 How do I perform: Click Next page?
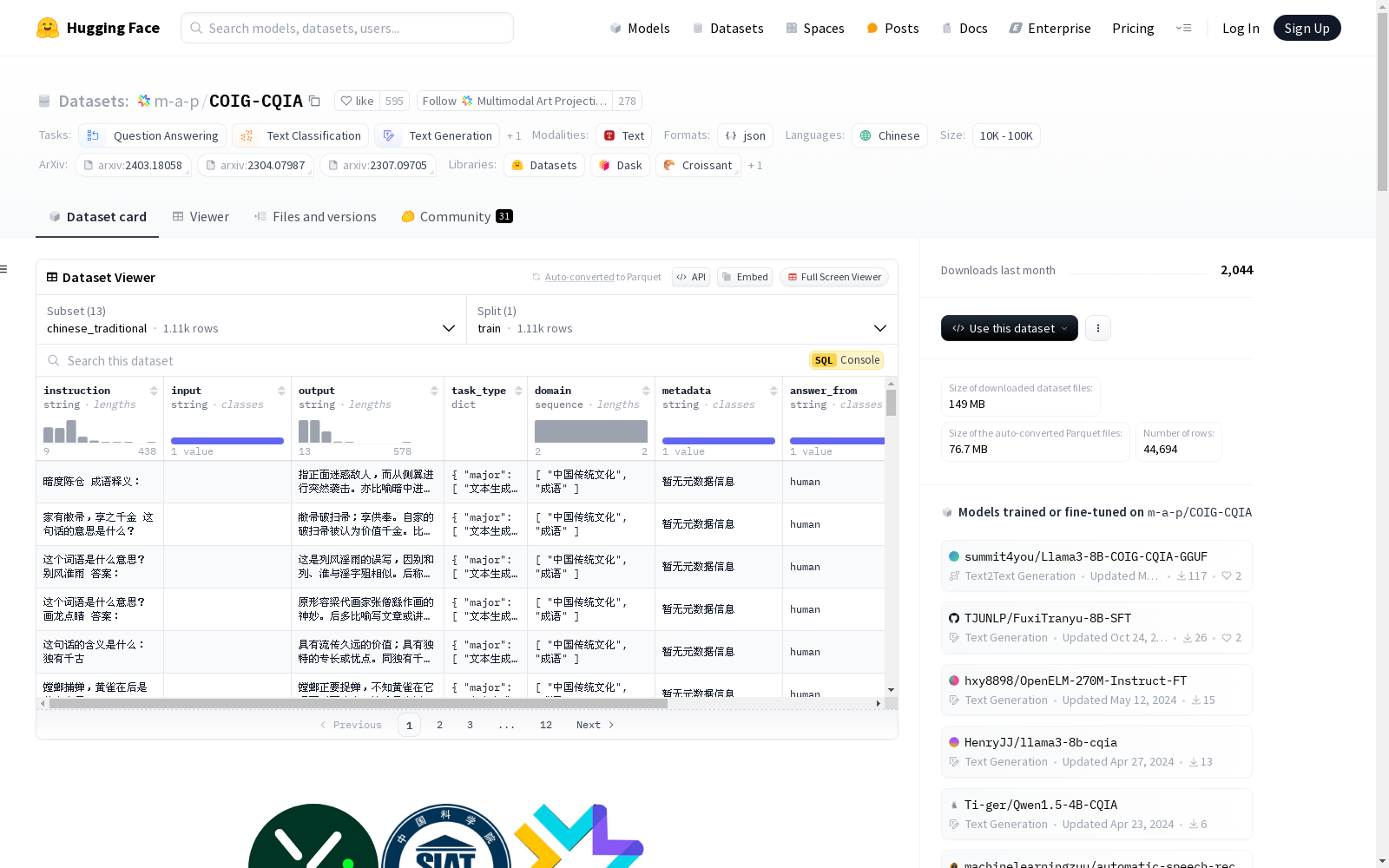[x=595, y=725]
